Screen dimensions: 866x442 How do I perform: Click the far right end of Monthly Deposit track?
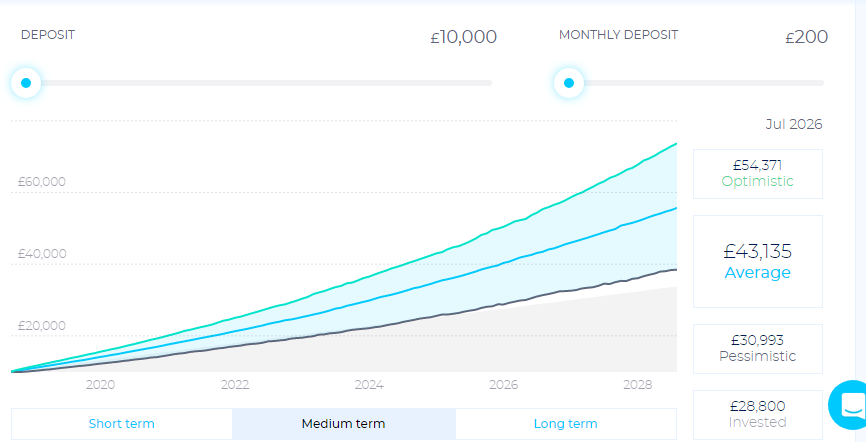(x=821, y=83)
